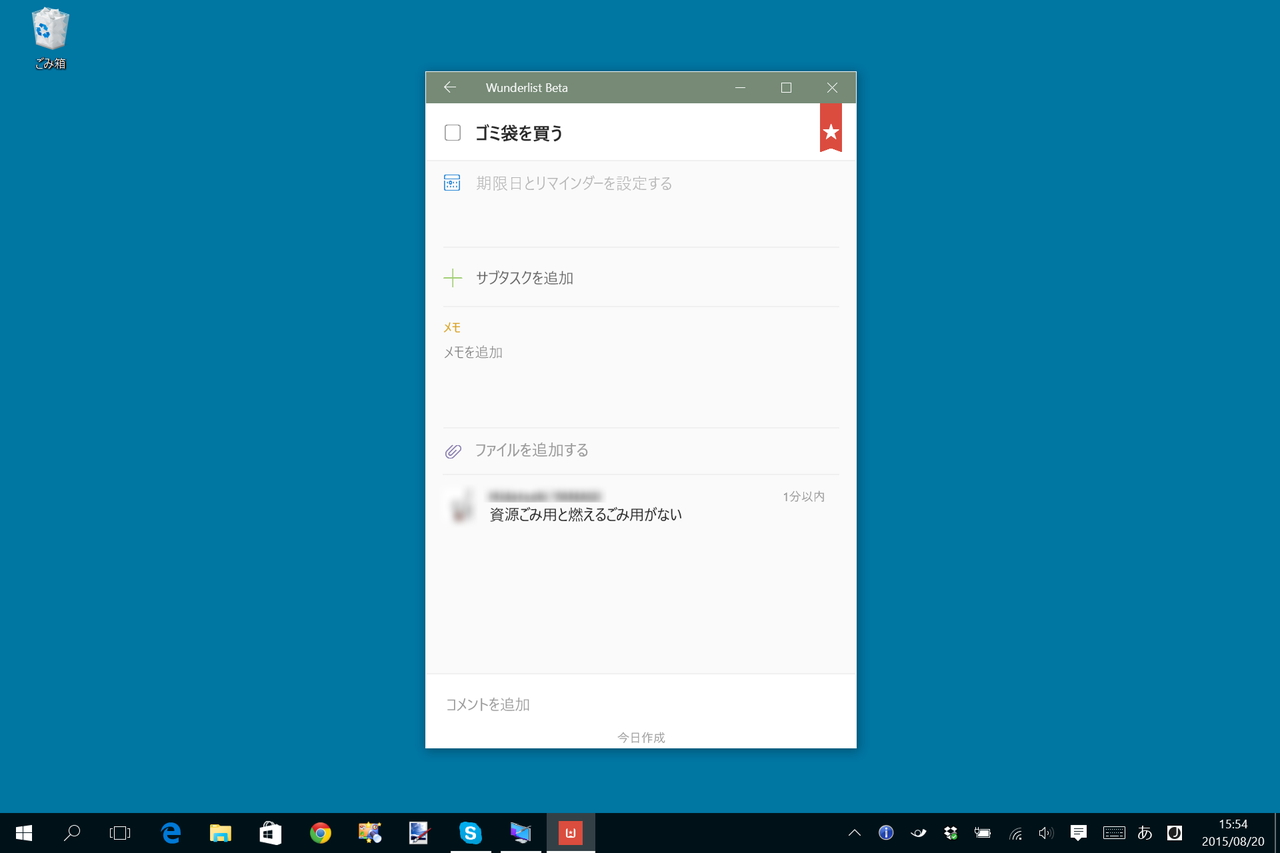The image size is (1280, 853).
Task: Open the monitor-shaped app next to Skype
Action: [x=521, y=833]
